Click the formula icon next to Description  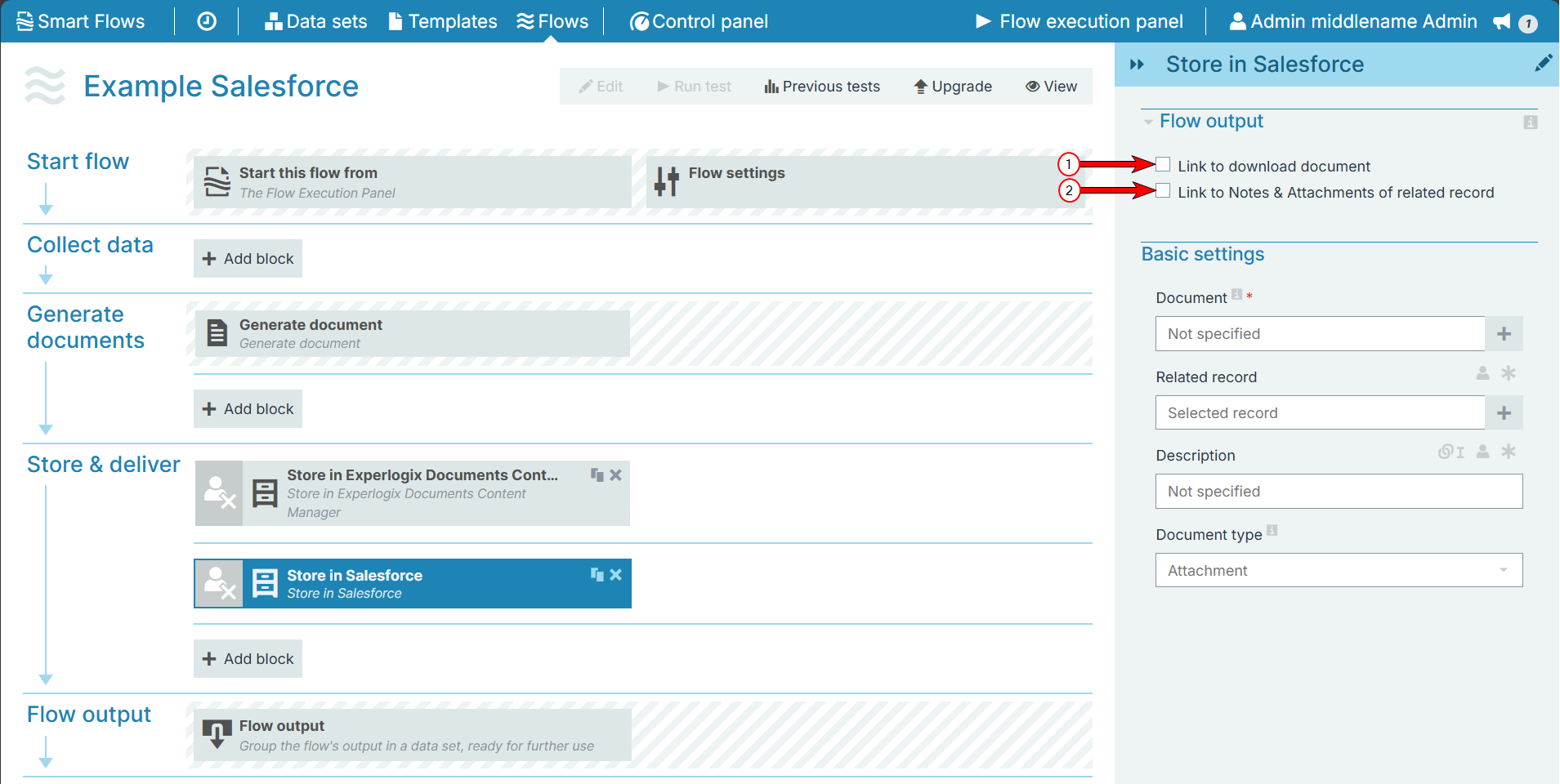[x=1451, y=452]
